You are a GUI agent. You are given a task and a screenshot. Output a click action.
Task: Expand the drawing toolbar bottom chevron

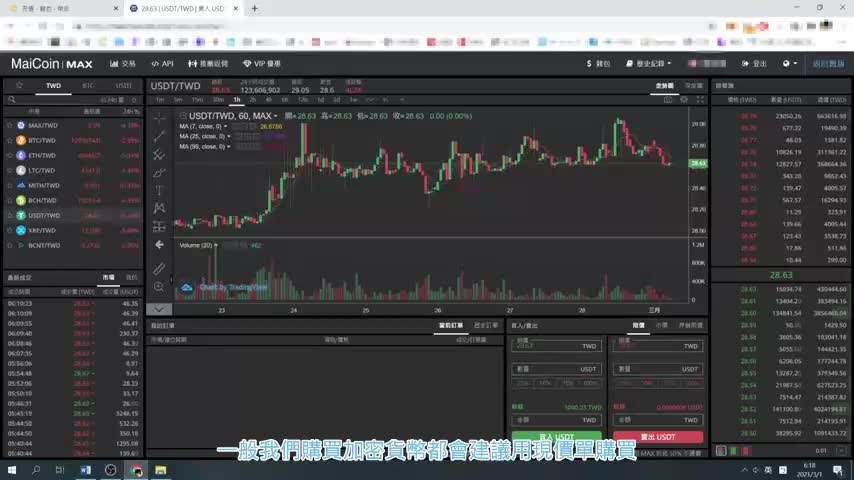coord(159,309)
